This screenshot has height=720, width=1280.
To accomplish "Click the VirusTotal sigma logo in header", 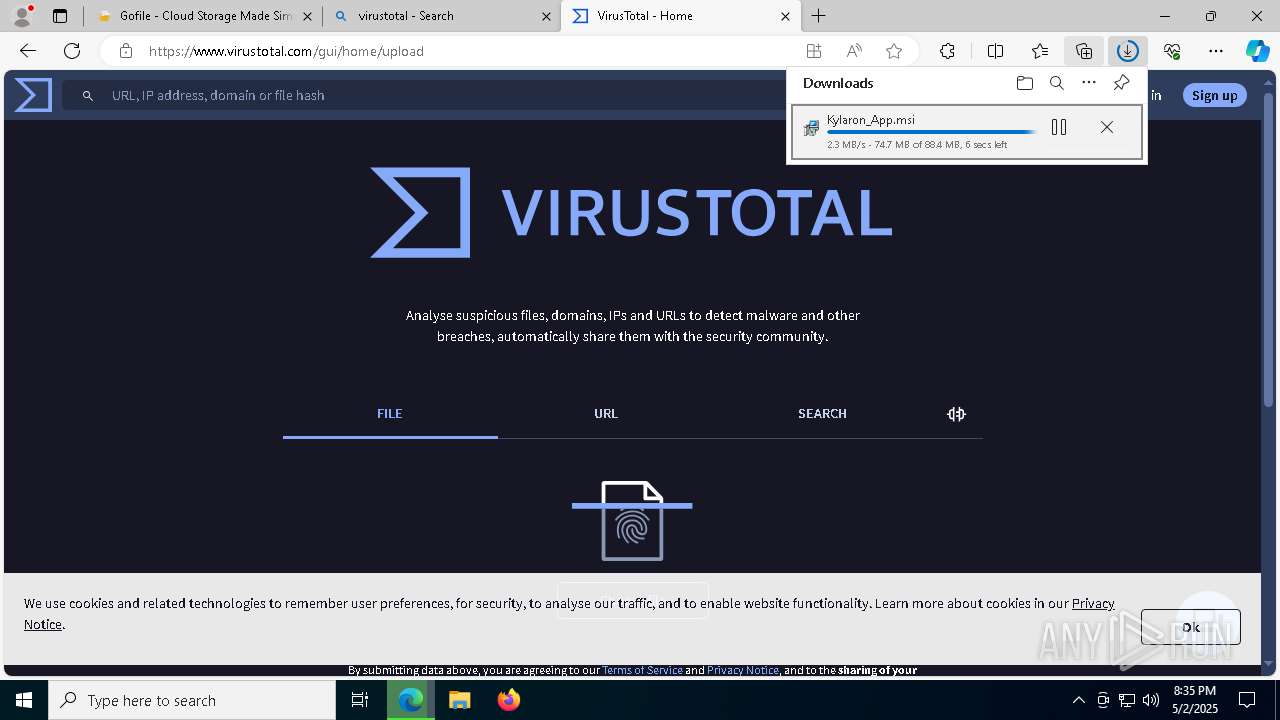I will point(33,95).
